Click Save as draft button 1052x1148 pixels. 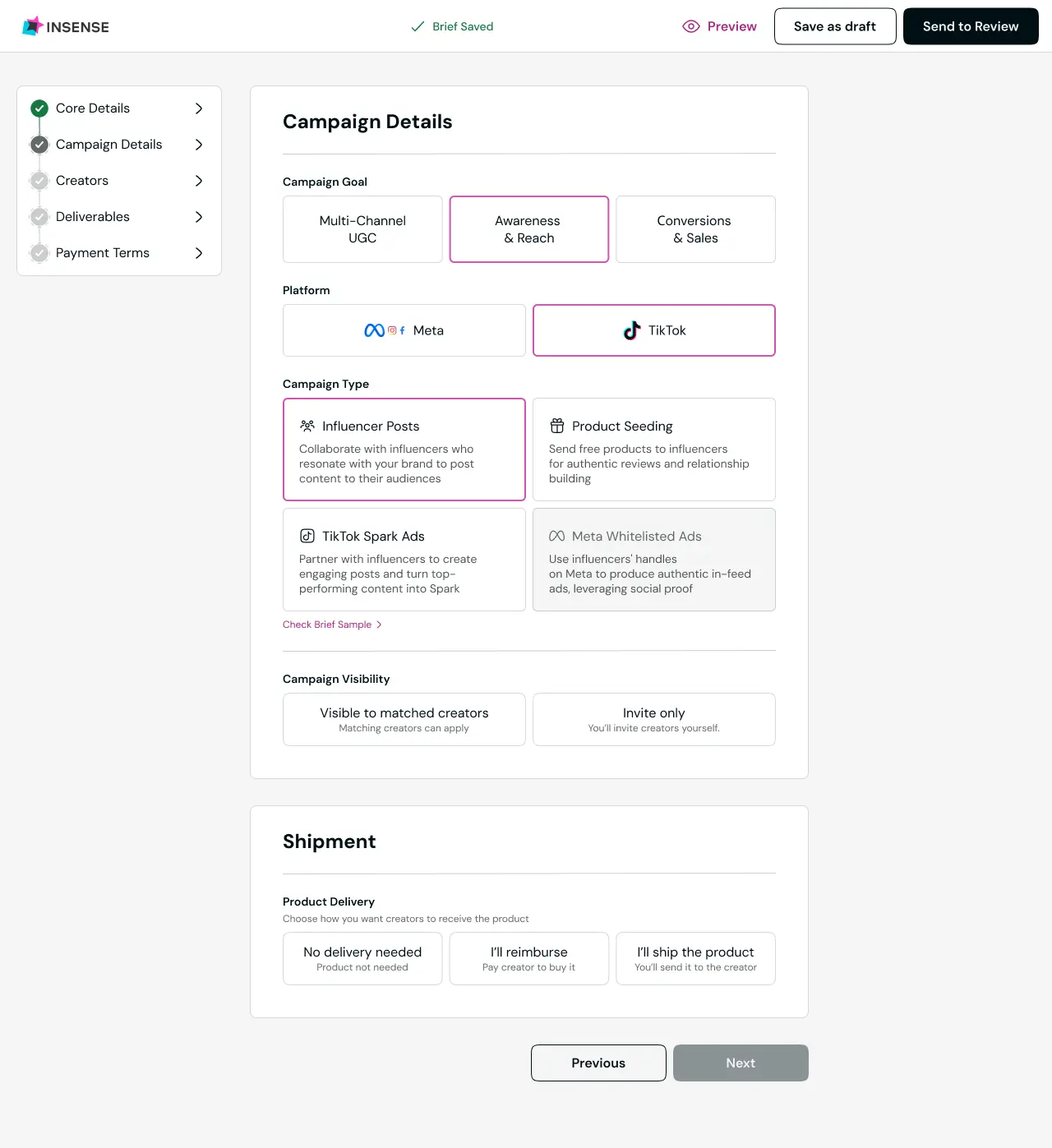[835, 26]
